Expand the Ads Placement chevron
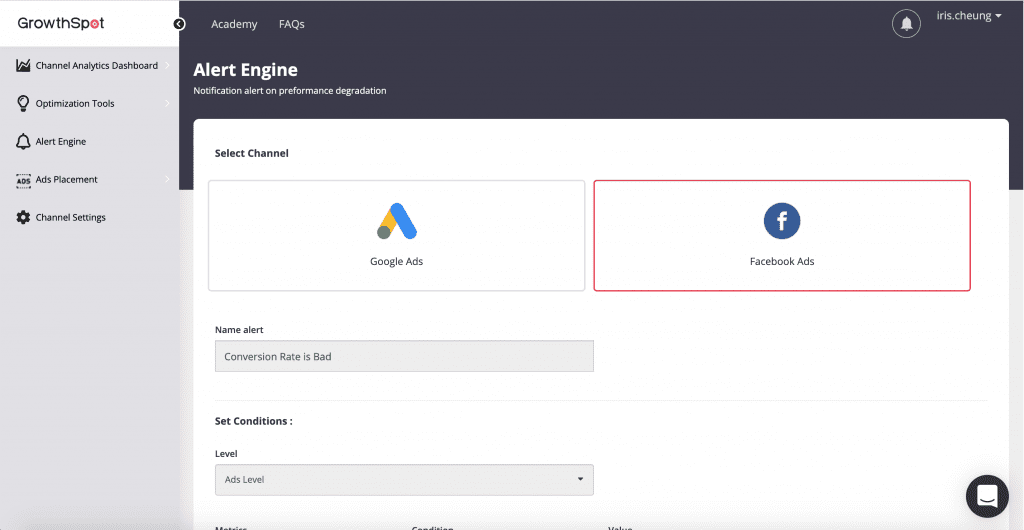Screen dimensions: 1024x530 click(x=168, y=179)
